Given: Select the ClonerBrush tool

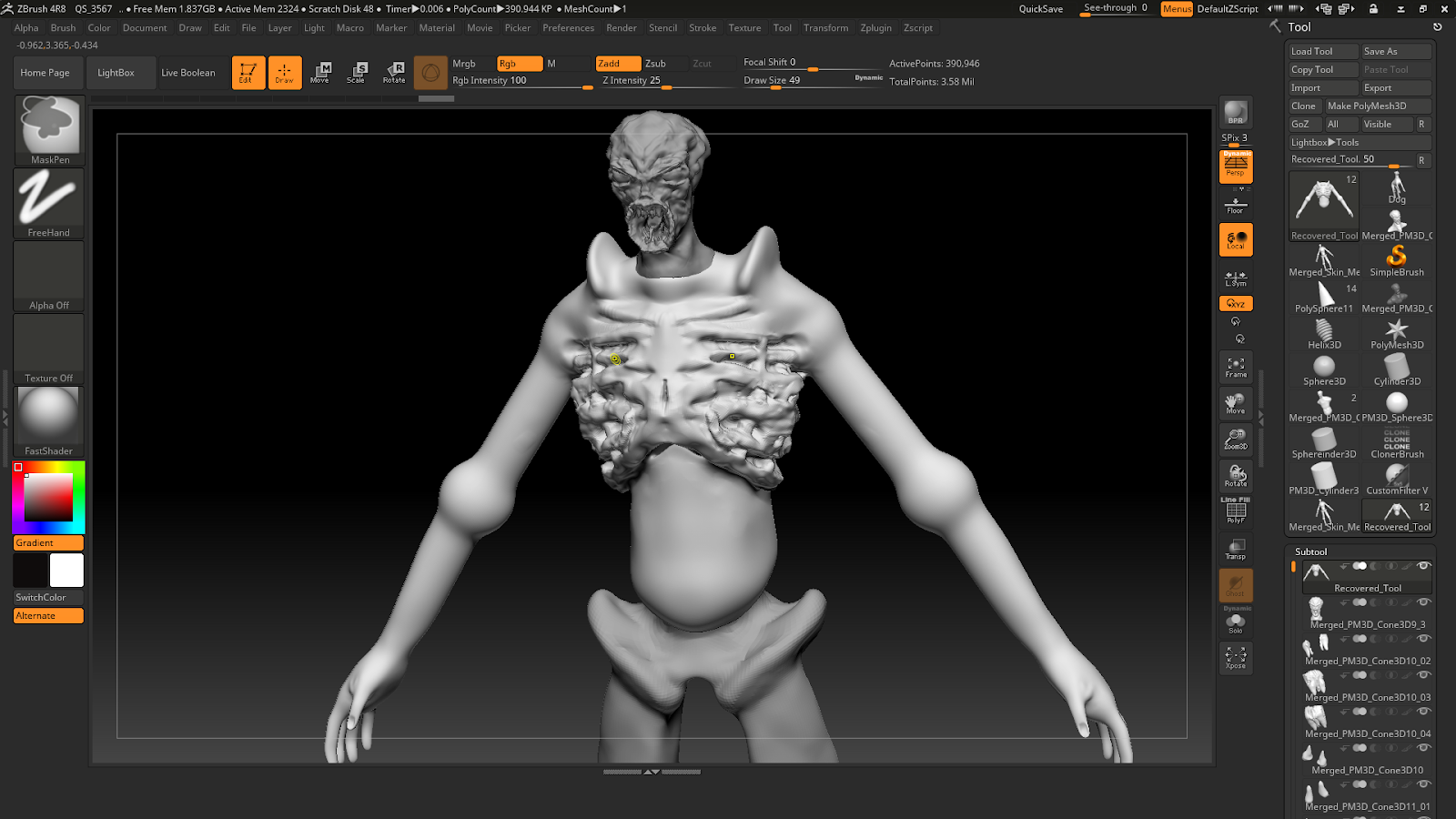Looking at the screenshot, I should click(x=1397, y=442).
